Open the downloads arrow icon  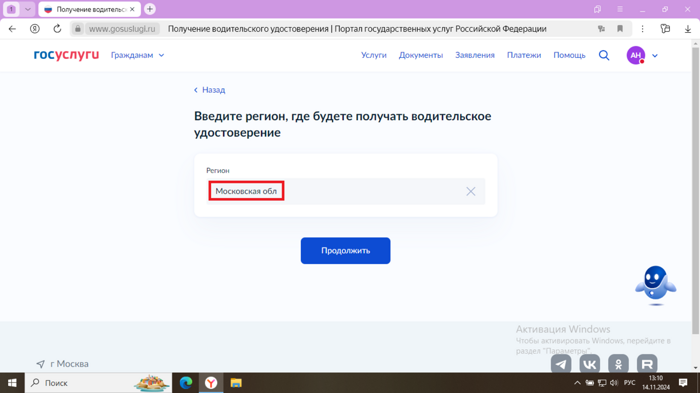coord(688,29)
